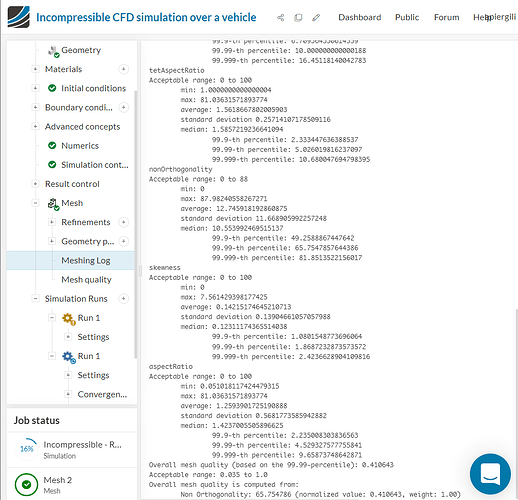This screenshot has width=518, height=500.
Task: Click the orange gear Run 1 icon
Action: (x=69, y=318)
